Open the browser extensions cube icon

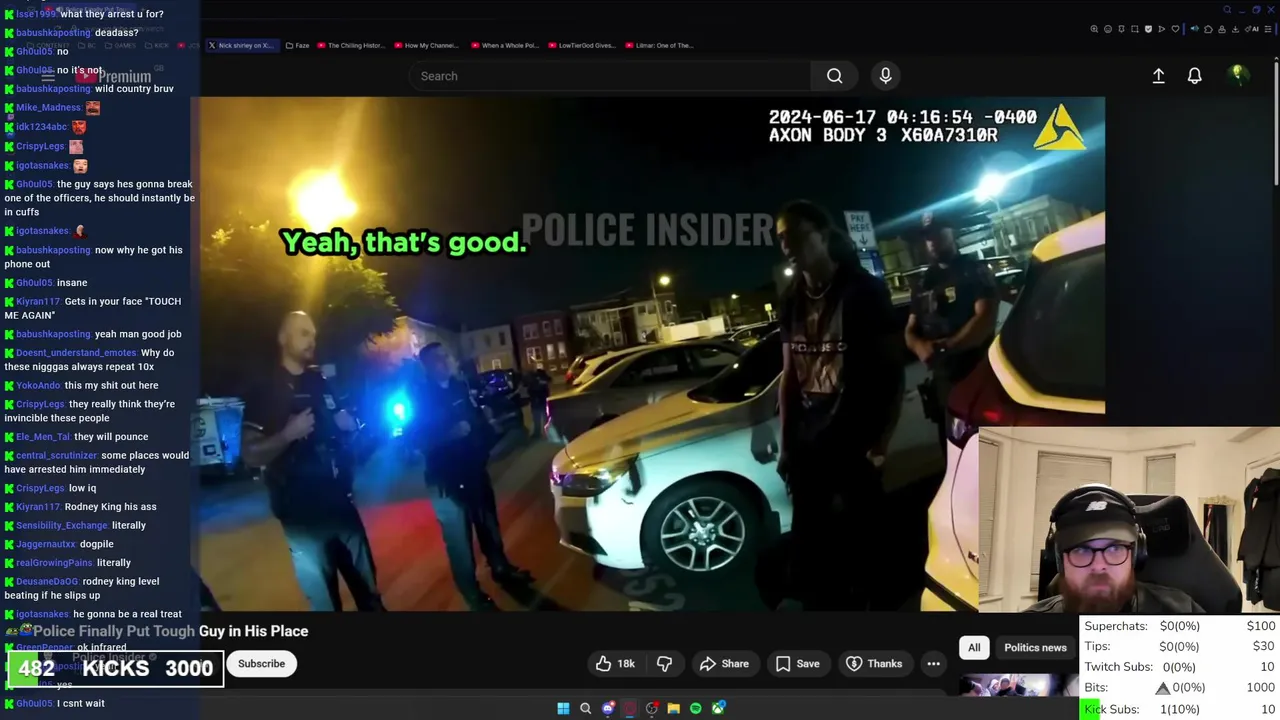click(1208, 29)
